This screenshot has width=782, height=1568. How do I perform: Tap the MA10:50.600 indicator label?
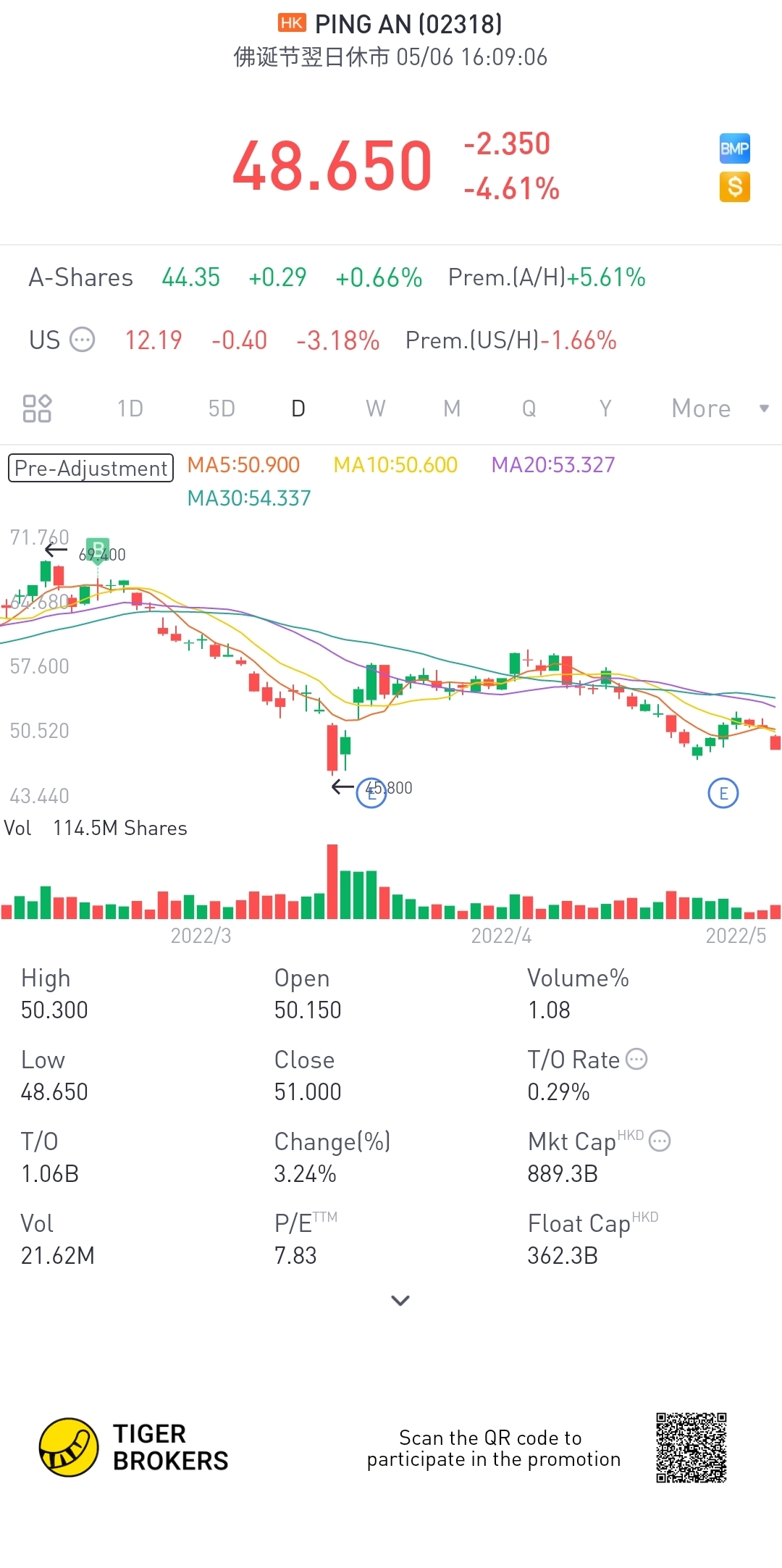(x=395, y=465)
